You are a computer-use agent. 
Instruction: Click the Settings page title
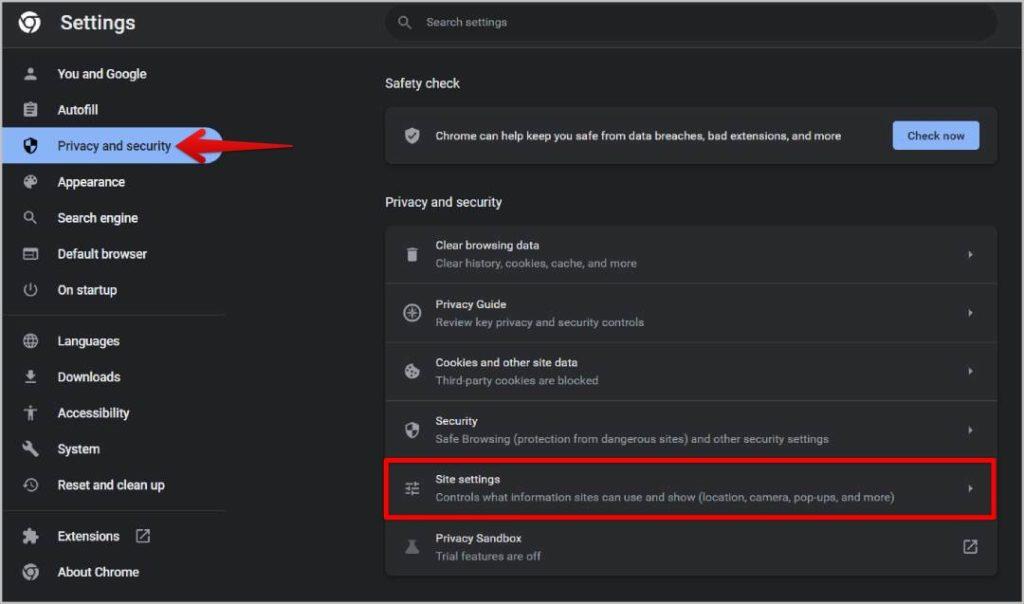(98, 23)
